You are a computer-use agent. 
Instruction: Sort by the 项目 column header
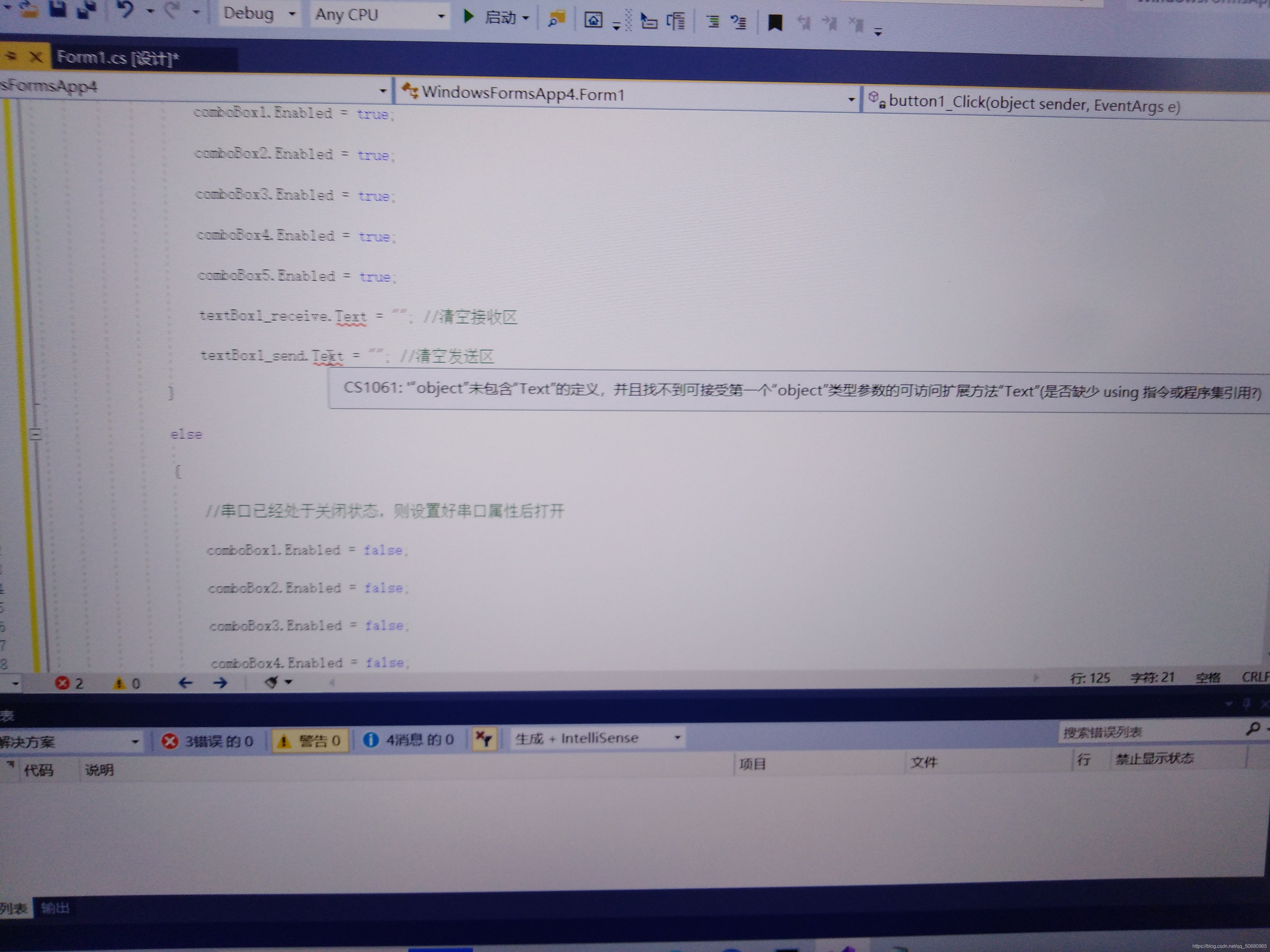752,764
